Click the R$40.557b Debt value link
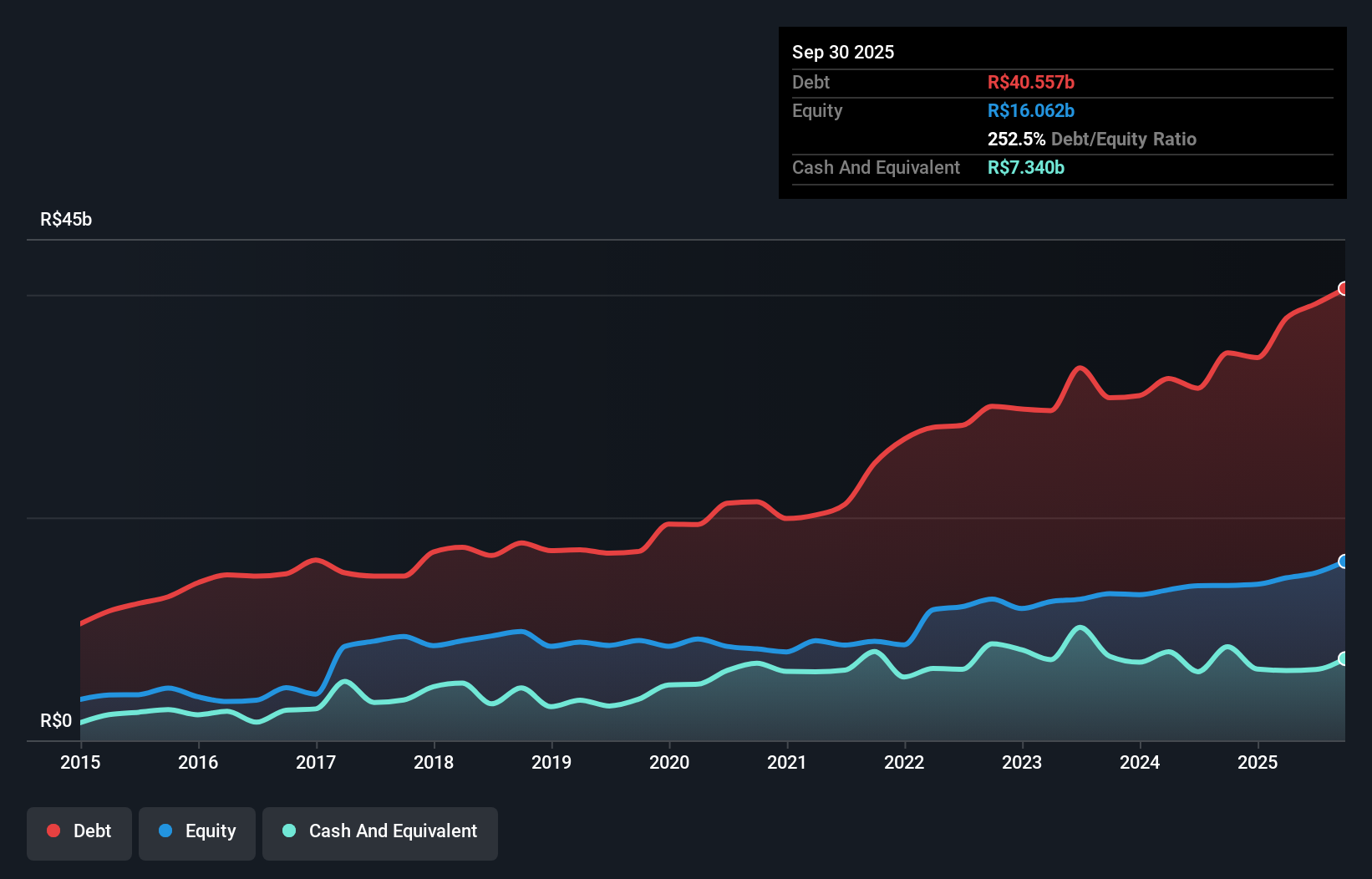 pos(1031,82)
